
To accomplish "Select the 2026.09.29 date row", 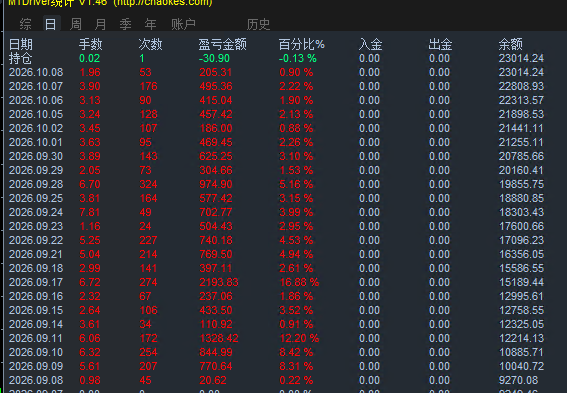I will (x=36, y=170).
